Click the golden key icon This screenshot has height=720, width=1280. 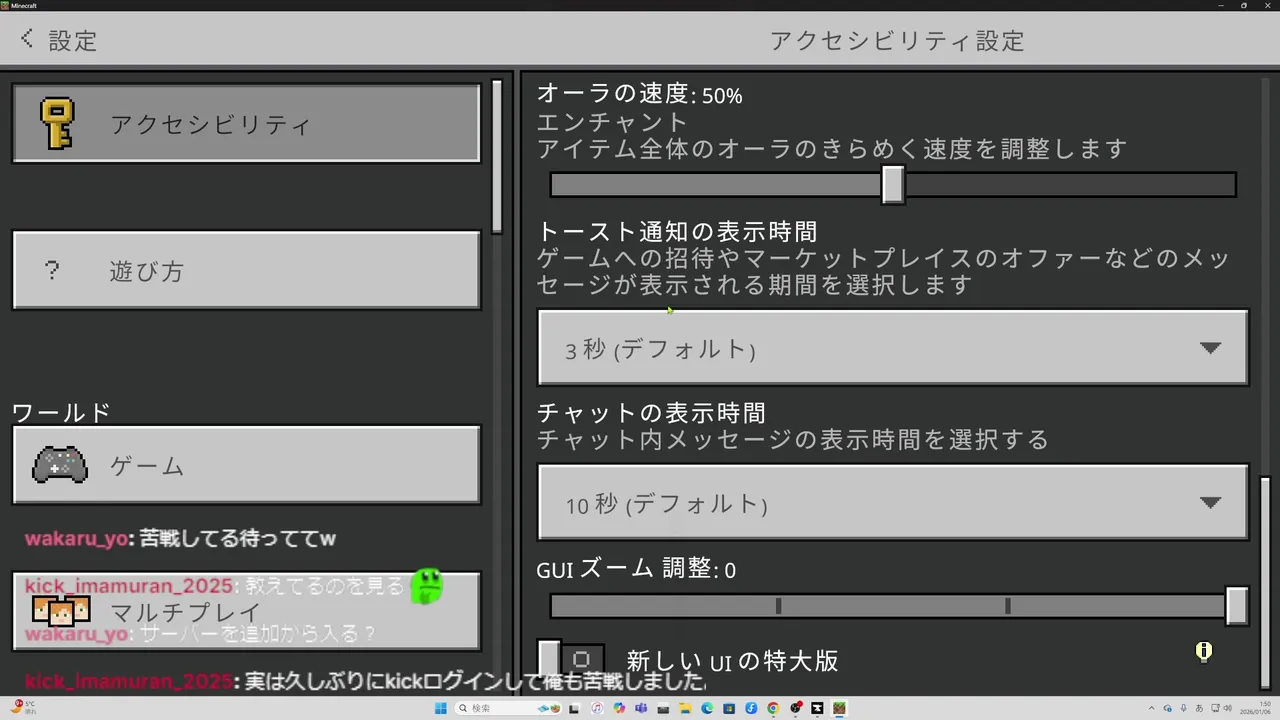[57, 124]
